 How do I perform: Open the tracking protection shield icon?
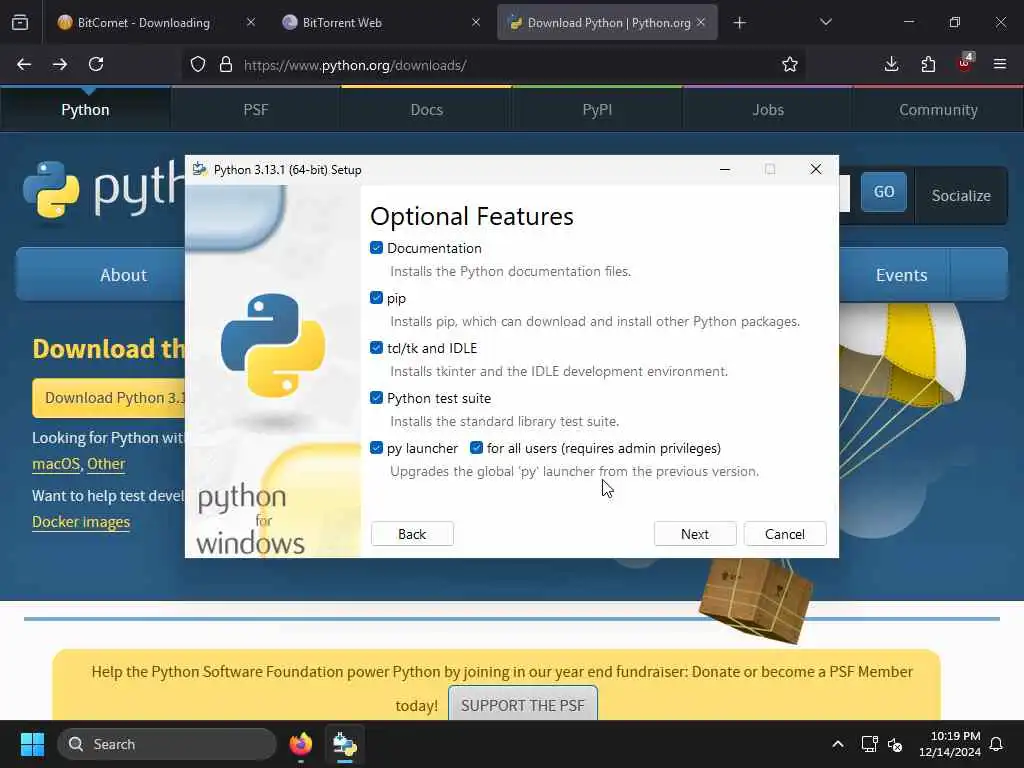pyautogui.click(x=198, y=65)
